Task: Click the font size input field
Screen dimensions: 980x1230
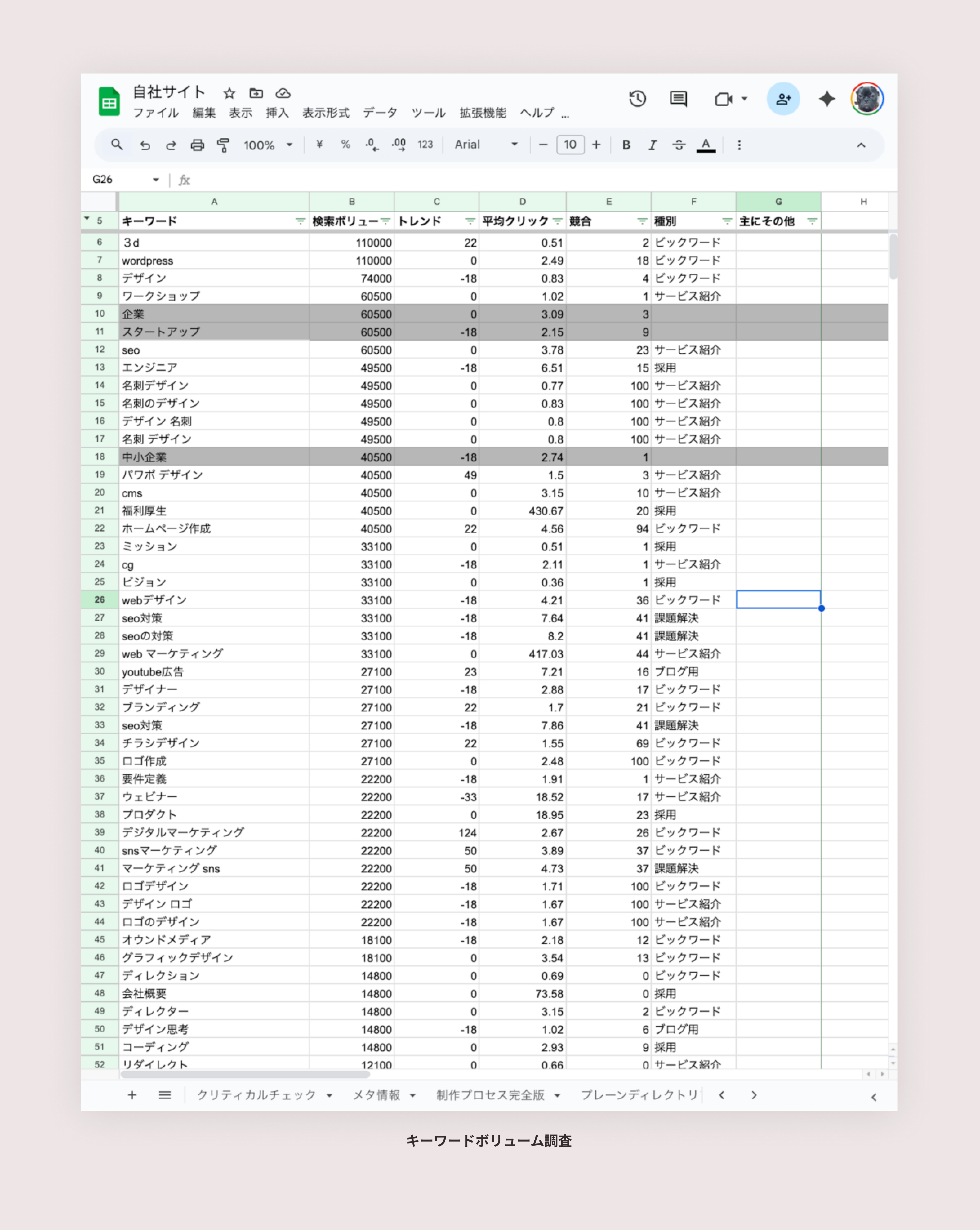Action: click(570, 145)
